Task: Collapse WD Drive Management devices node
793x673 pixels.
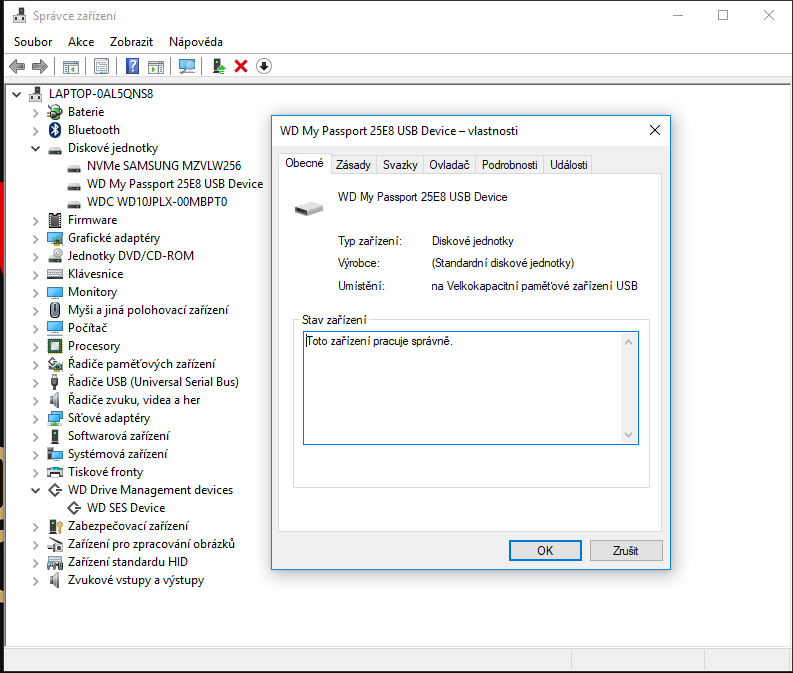Action: click(x=35, y=490)
